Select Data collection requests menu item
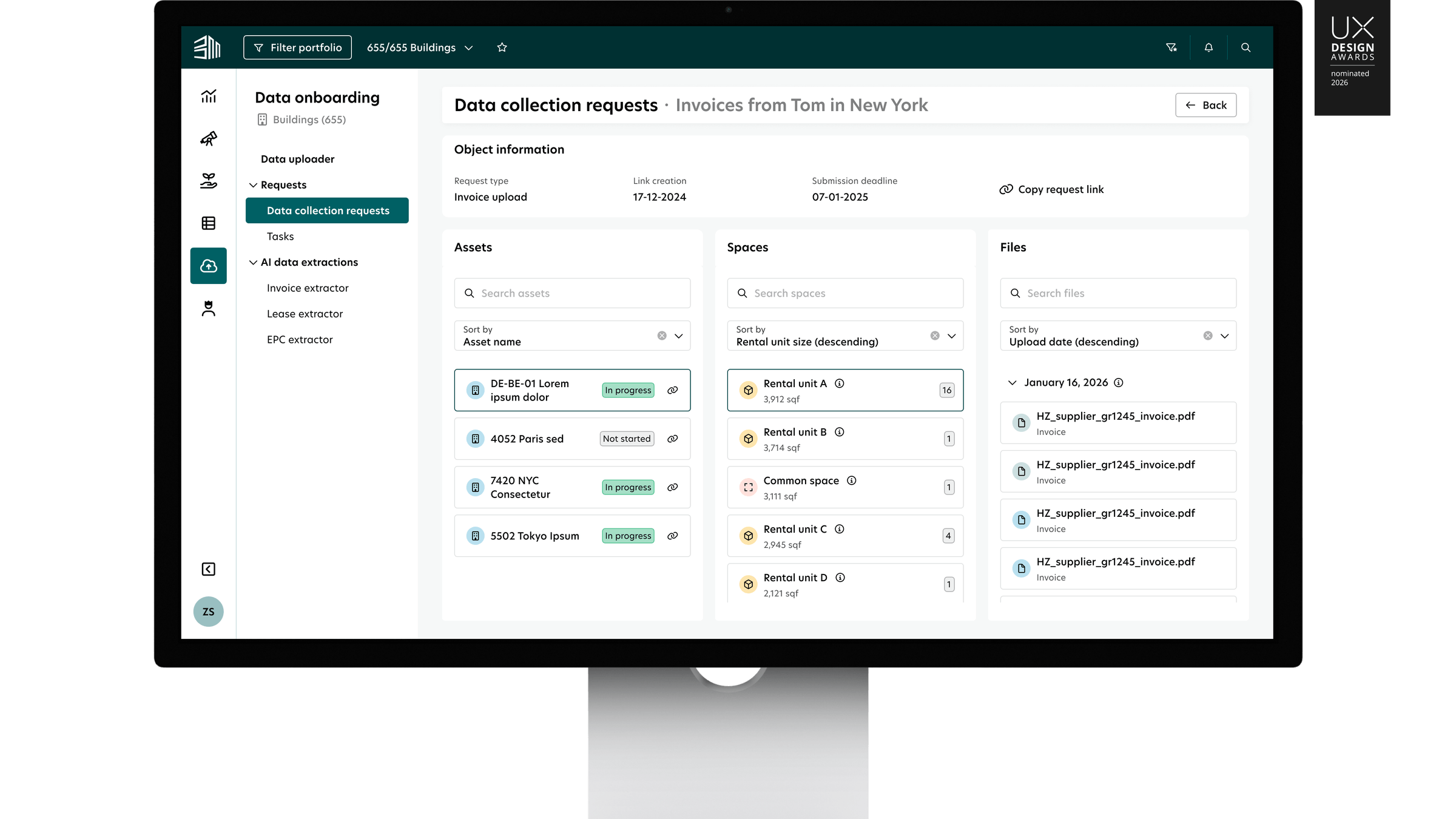 click(x=327, y=211)
